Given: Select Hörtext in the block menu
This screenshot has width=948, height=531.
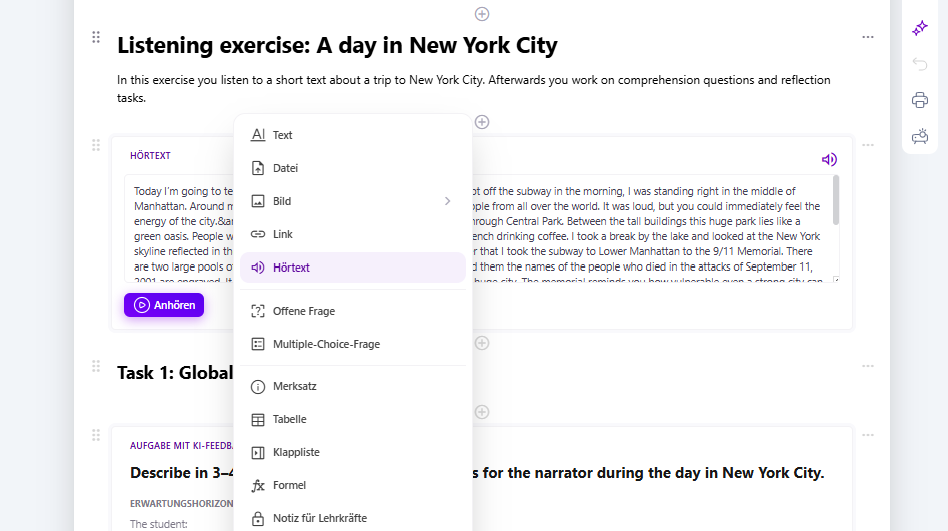Looking at the screenshot, I should coord(291,268).
